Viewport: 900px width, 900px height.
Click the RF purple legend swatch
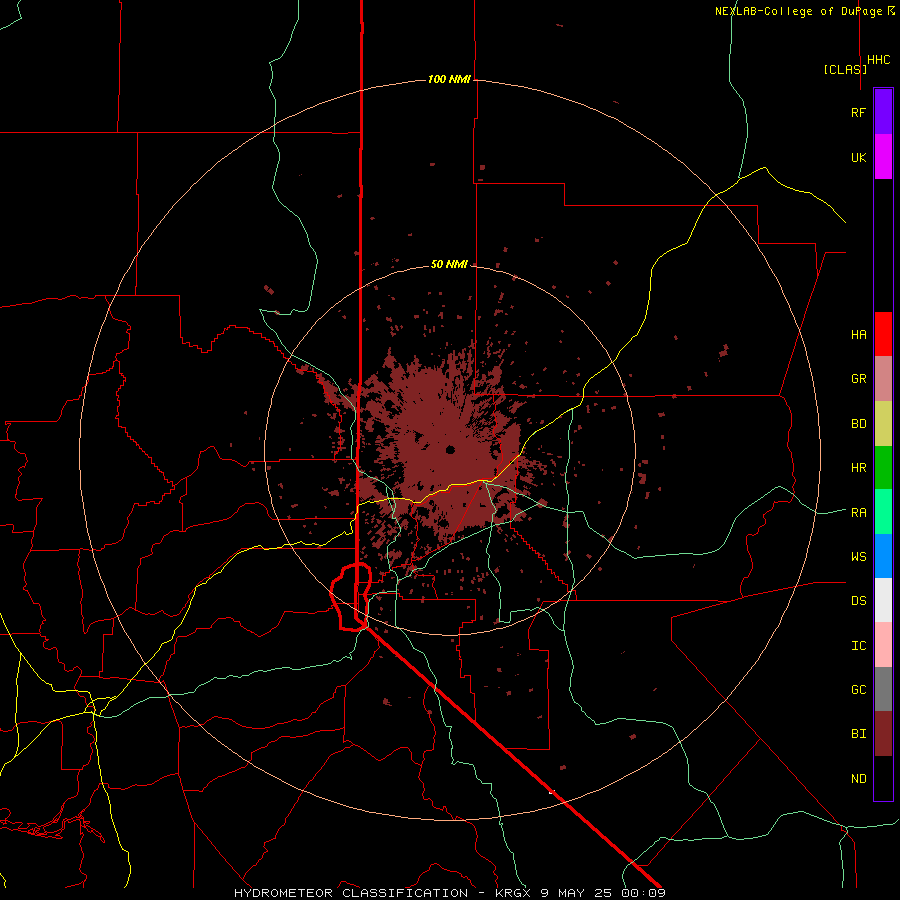[883, 112]
